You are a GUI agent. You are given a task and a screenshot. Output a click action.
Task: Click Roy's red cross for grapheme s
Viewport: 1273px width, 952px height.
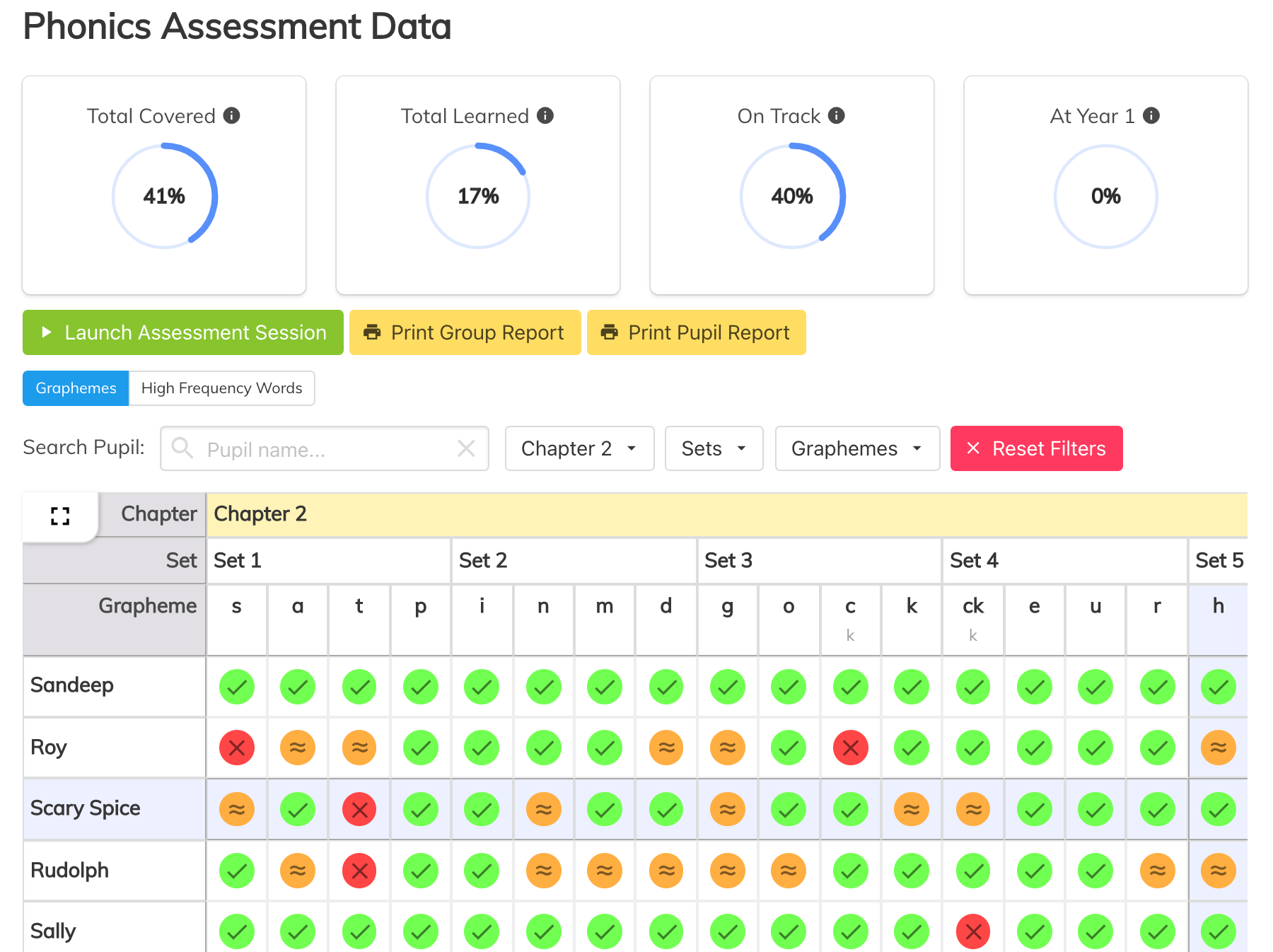(237, 748)
